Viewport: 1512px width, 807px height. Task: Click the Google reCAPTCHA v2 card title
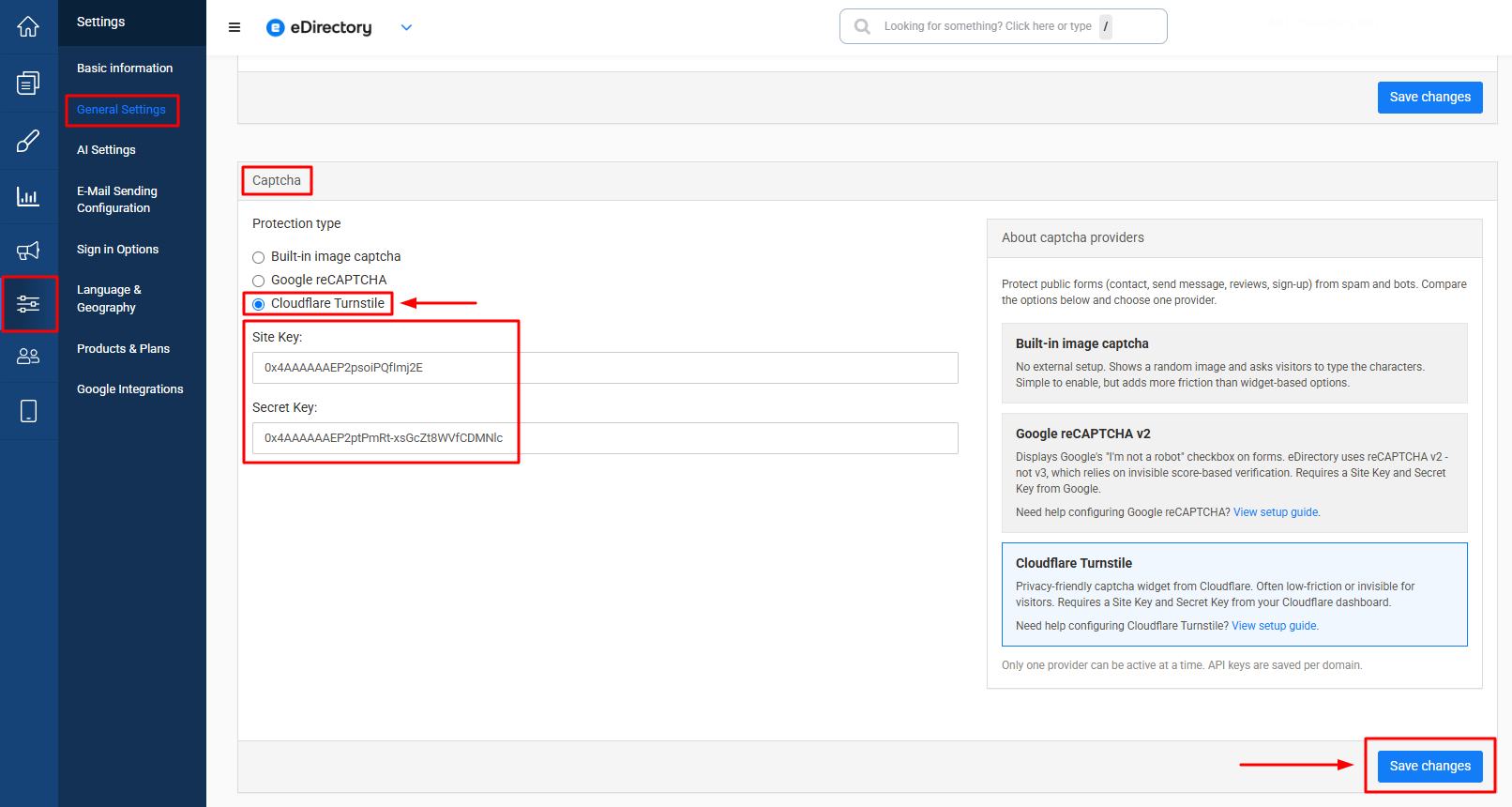click(x=1083, y=434)
